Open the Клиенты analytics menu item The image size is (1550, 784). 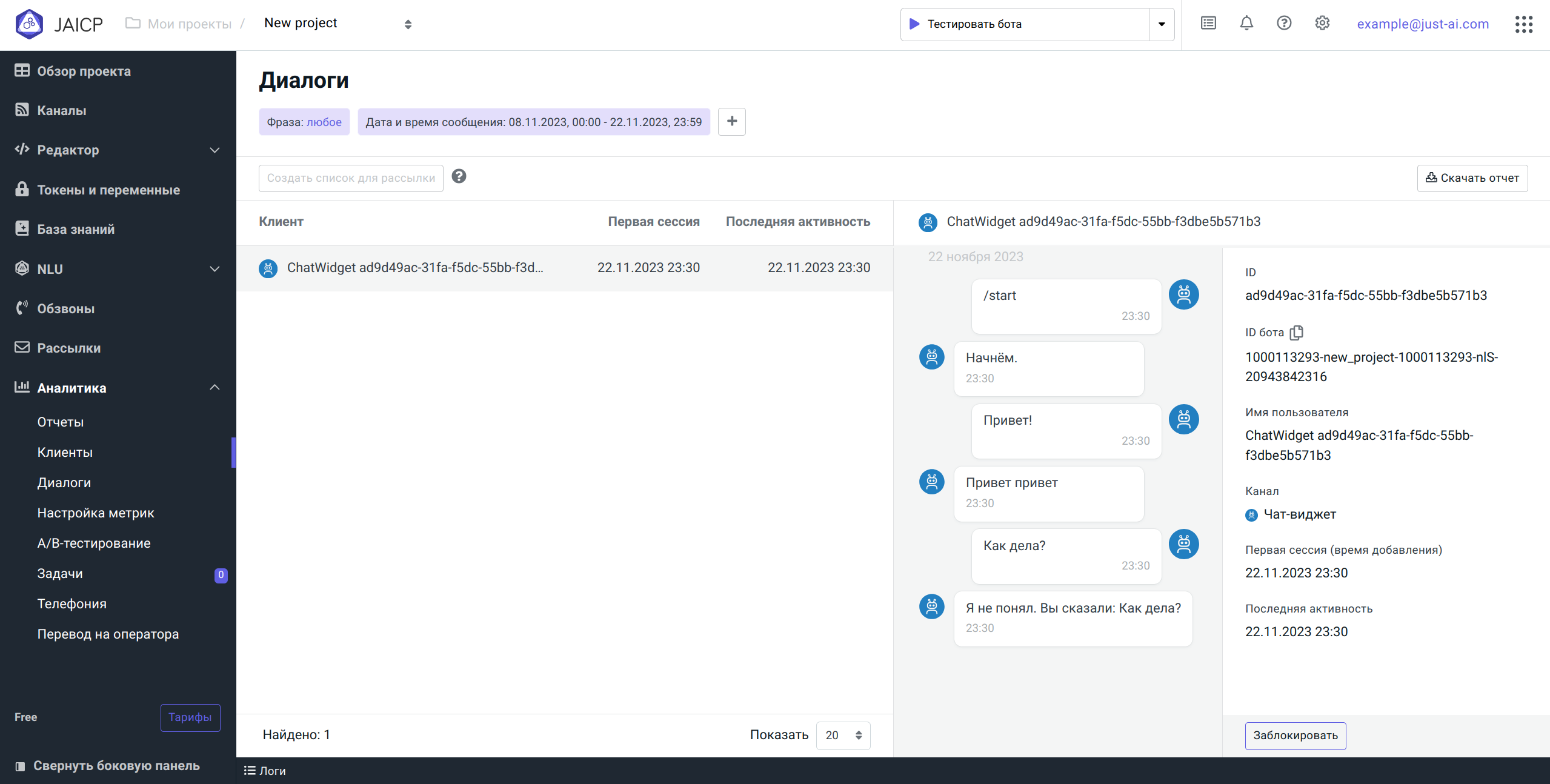point(65,452)
